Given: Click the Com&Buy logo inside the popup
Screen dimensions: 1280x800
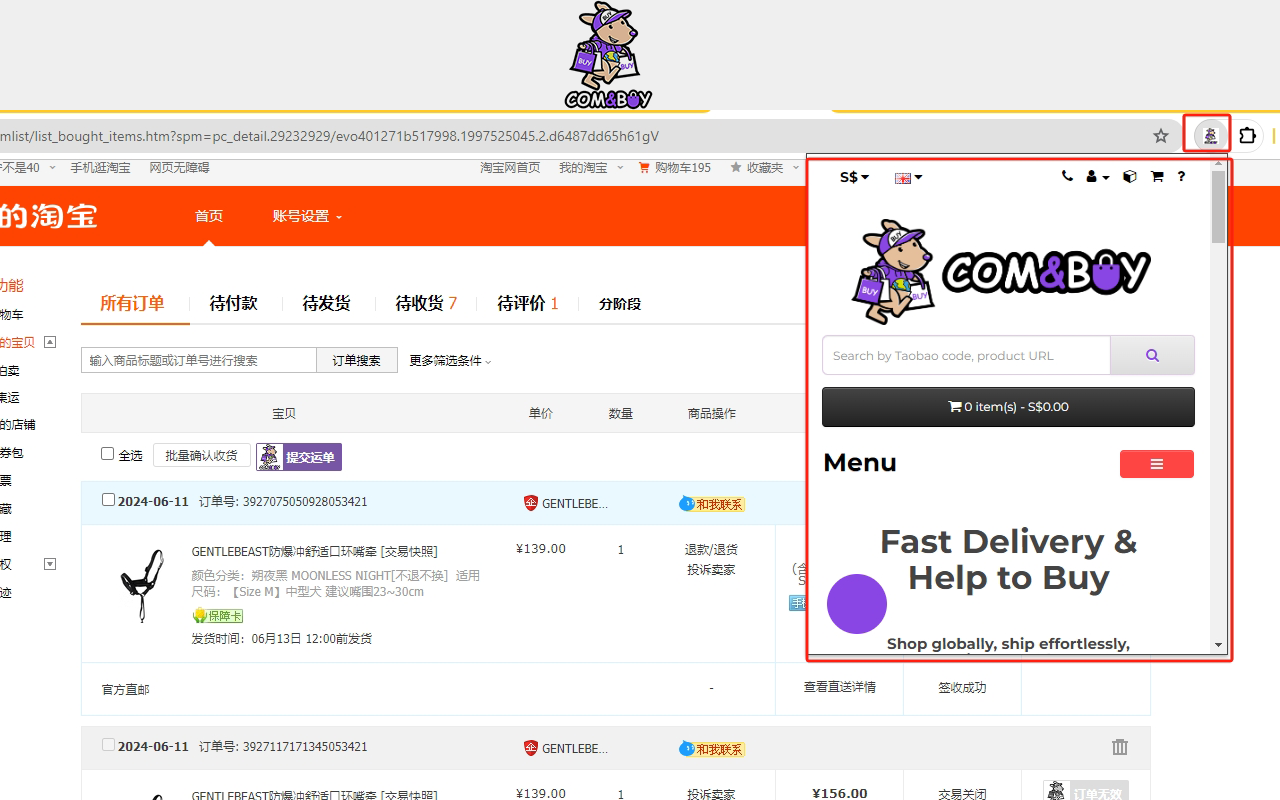Looking at the screenshot, I should 1002,272.
